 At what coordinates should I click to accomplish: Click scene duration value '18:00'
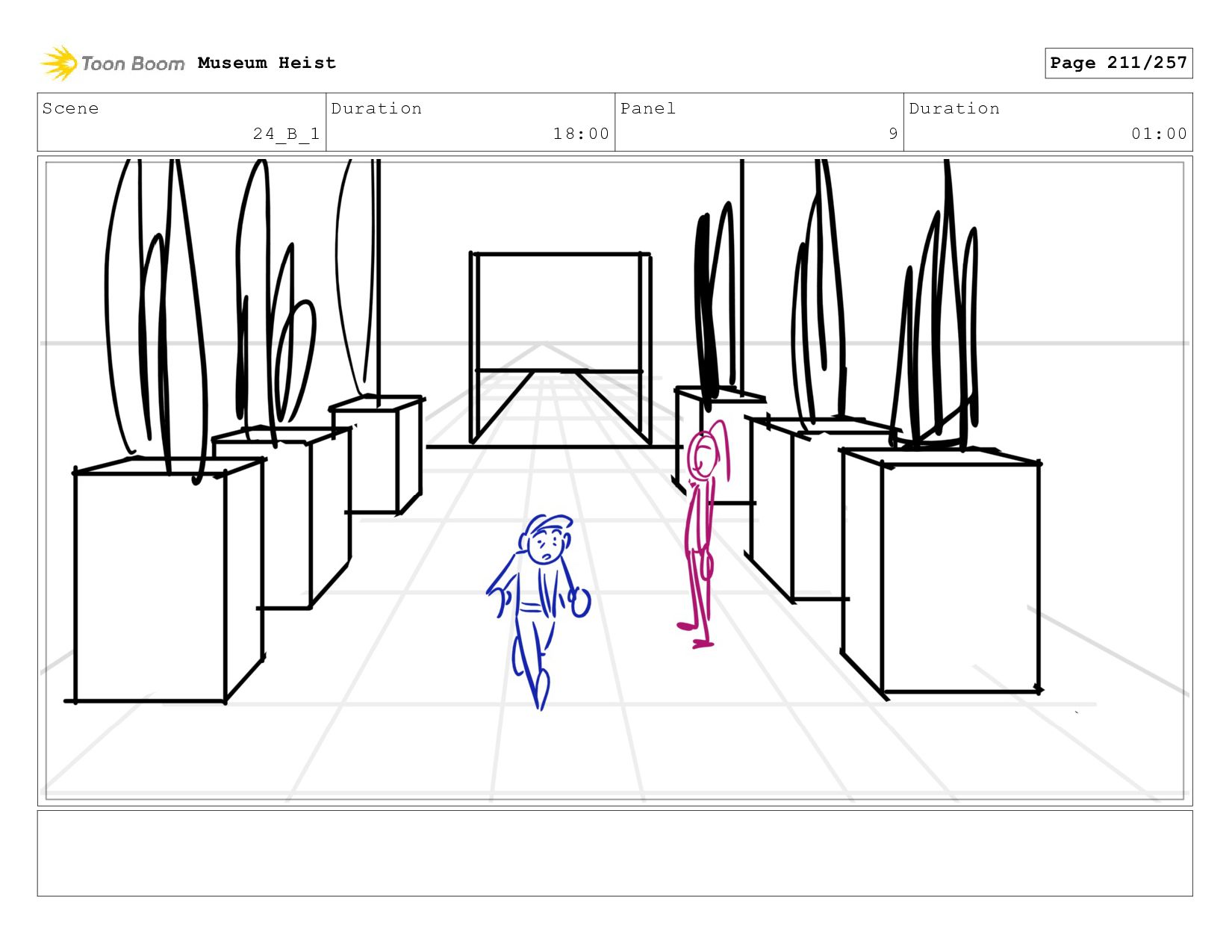coord(581,134)
